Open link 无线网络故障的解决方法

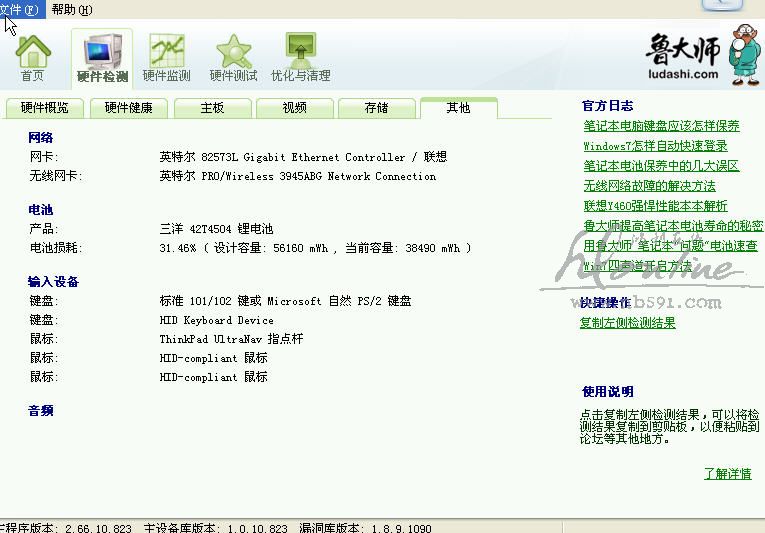click(x=649, y=186)
